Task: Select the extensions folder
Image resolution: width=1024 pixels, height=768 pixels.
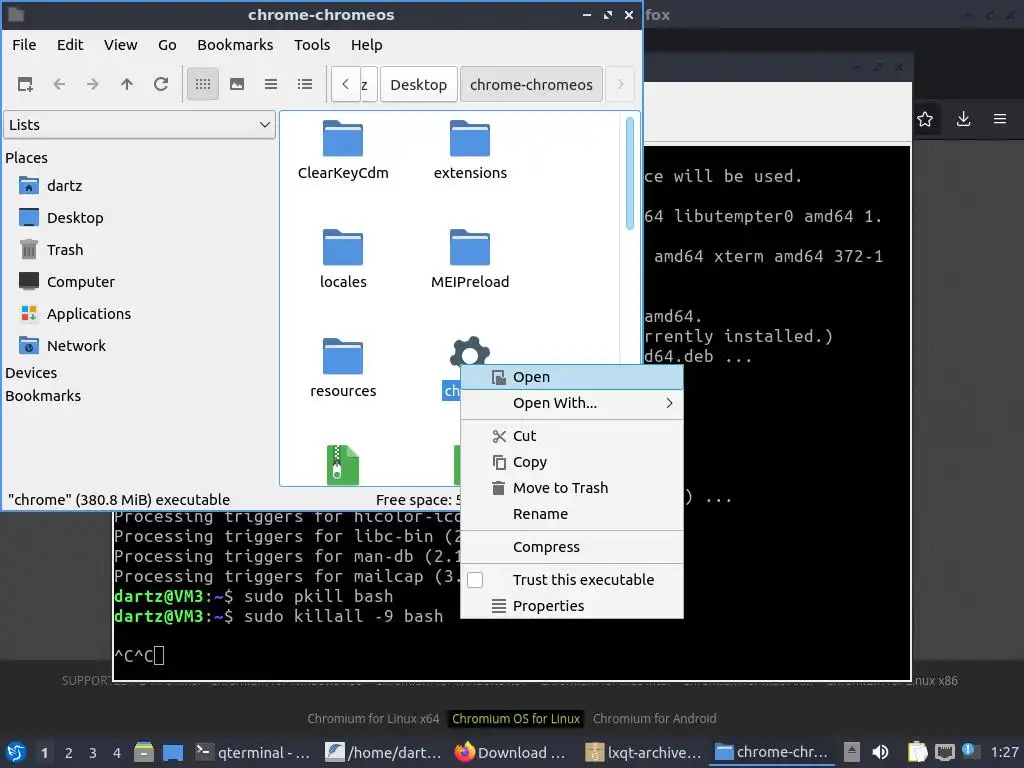Action: click(470, 151)
